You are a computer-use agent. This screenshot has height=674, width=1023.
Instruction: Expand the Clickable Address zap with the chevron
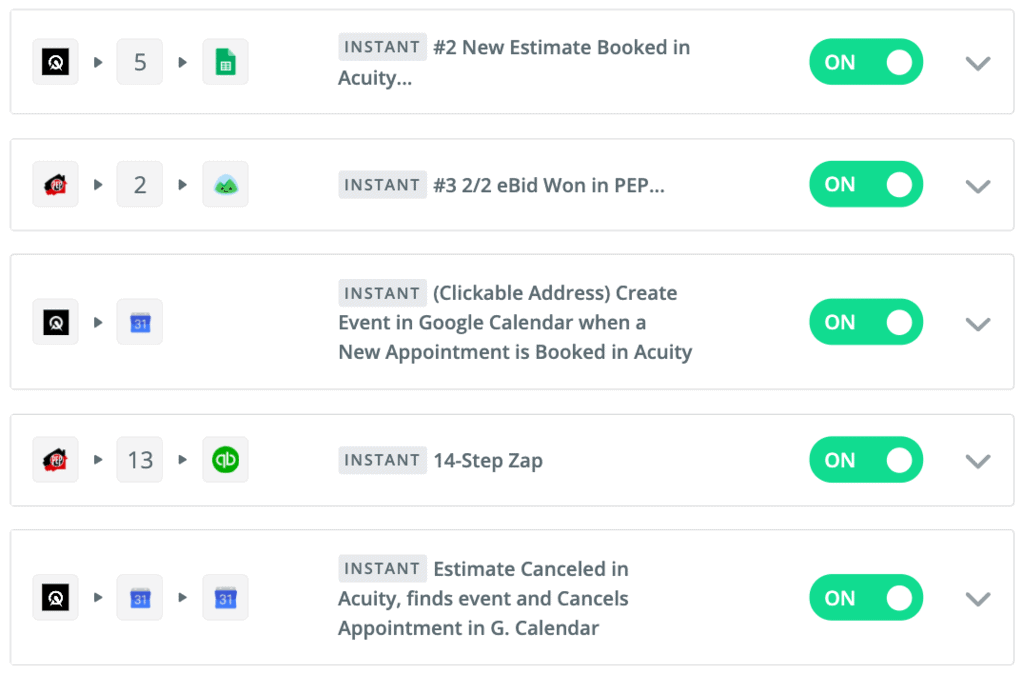pyautogui.click(x=977, y=323)
